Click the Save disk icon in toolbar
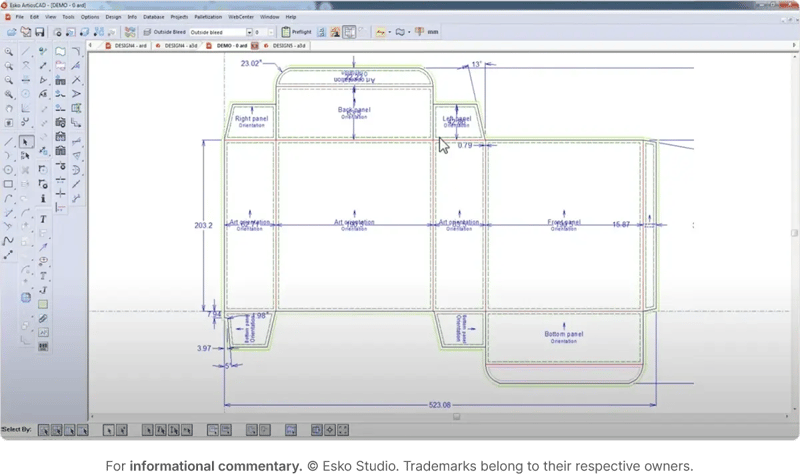The height and width of the screenshot is (474, 800). coord(39,32)
